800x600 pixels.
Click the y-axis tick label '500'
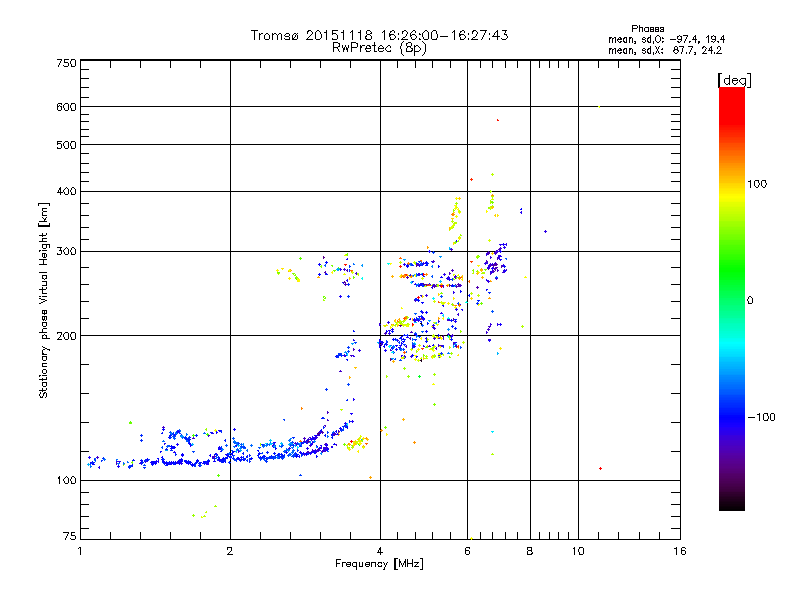click(66, 145)
